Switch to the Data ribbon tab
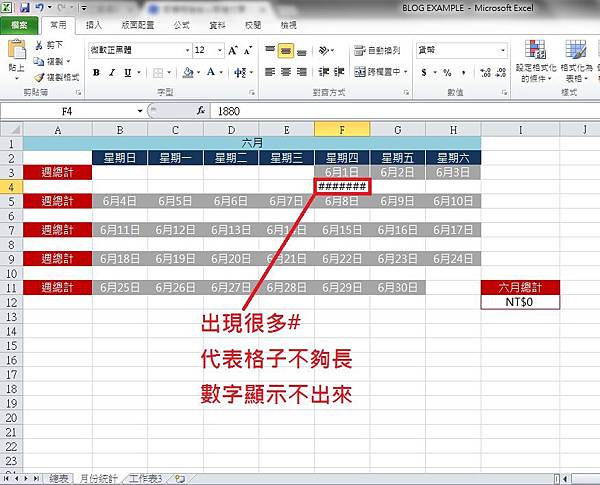600x485 pixels. click(217, 25)
